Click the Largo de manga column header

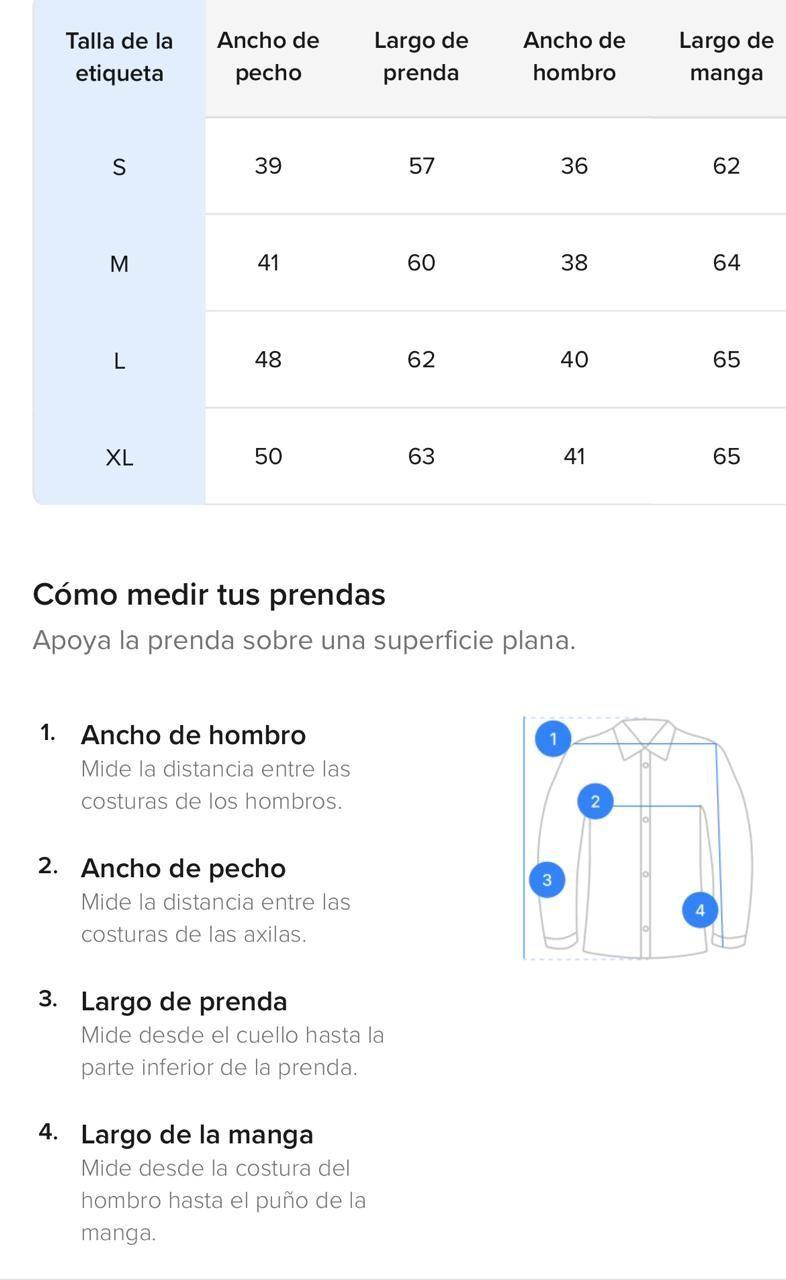[726, 57]
